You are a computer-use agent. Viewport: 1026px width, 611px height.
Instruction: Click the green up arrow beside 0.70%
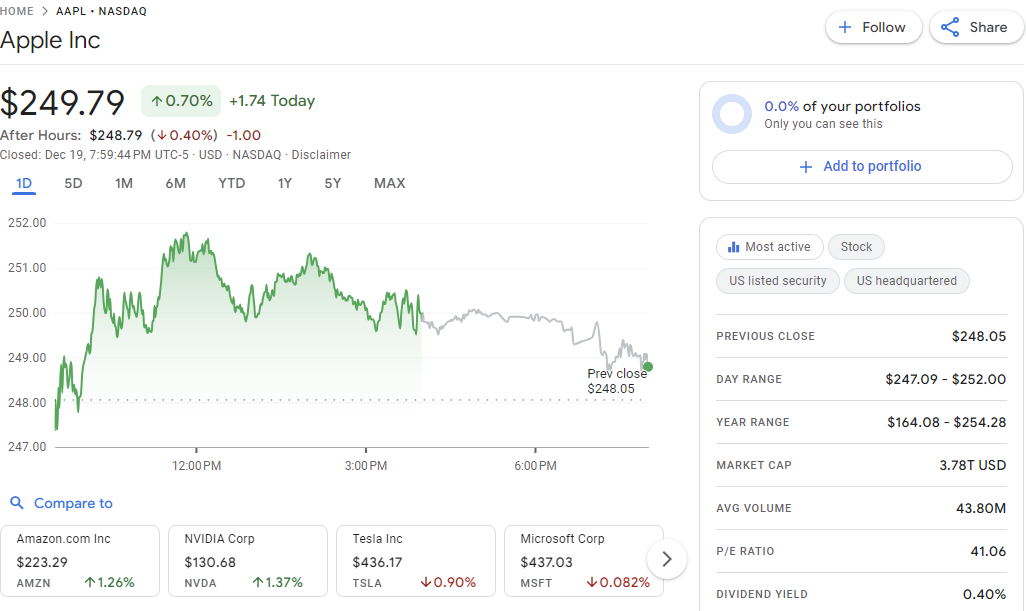pos(156,101)
